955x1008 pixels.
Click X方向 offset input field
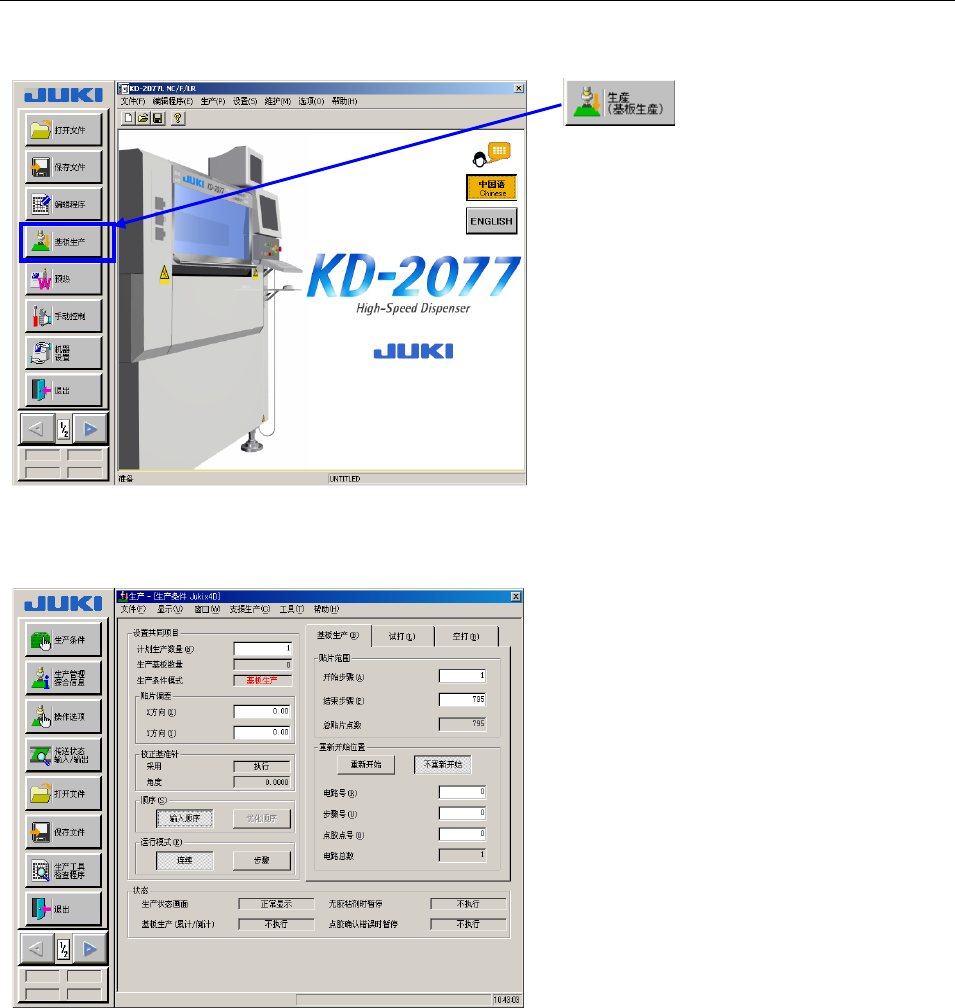coord(263,712)
